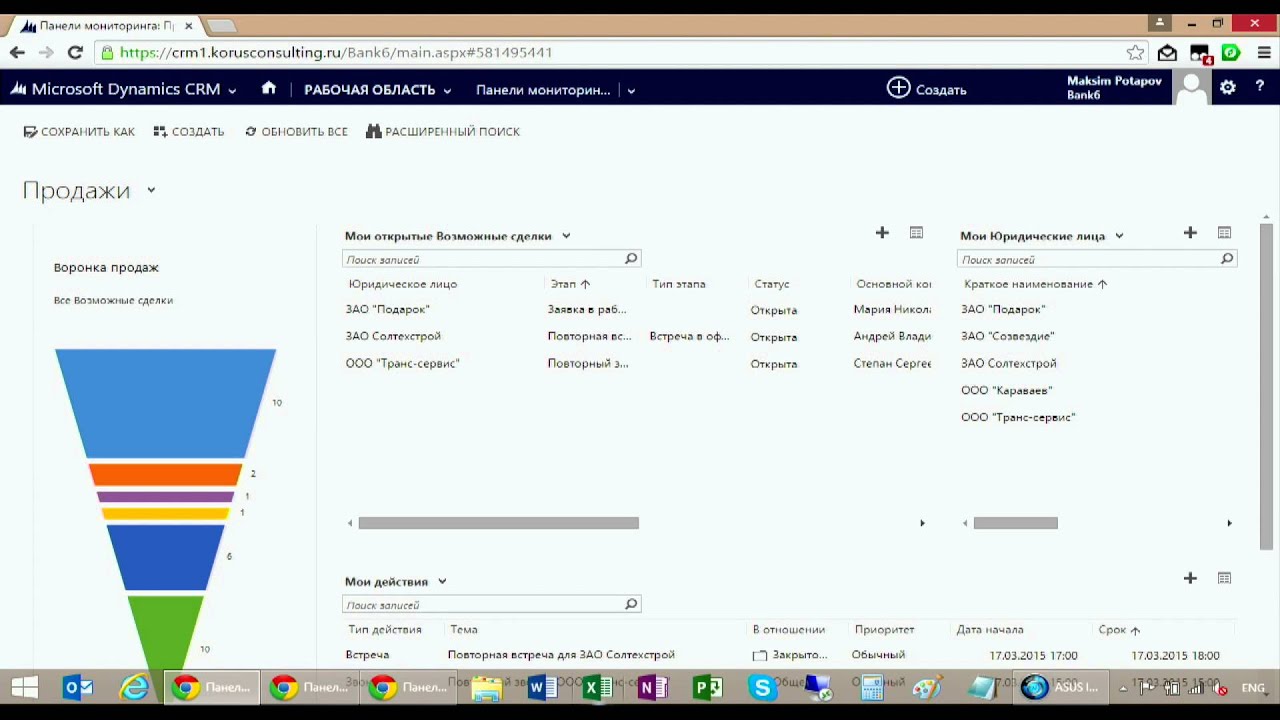Click the search magnifier in Юридические лица

(x=1227, y=259)
